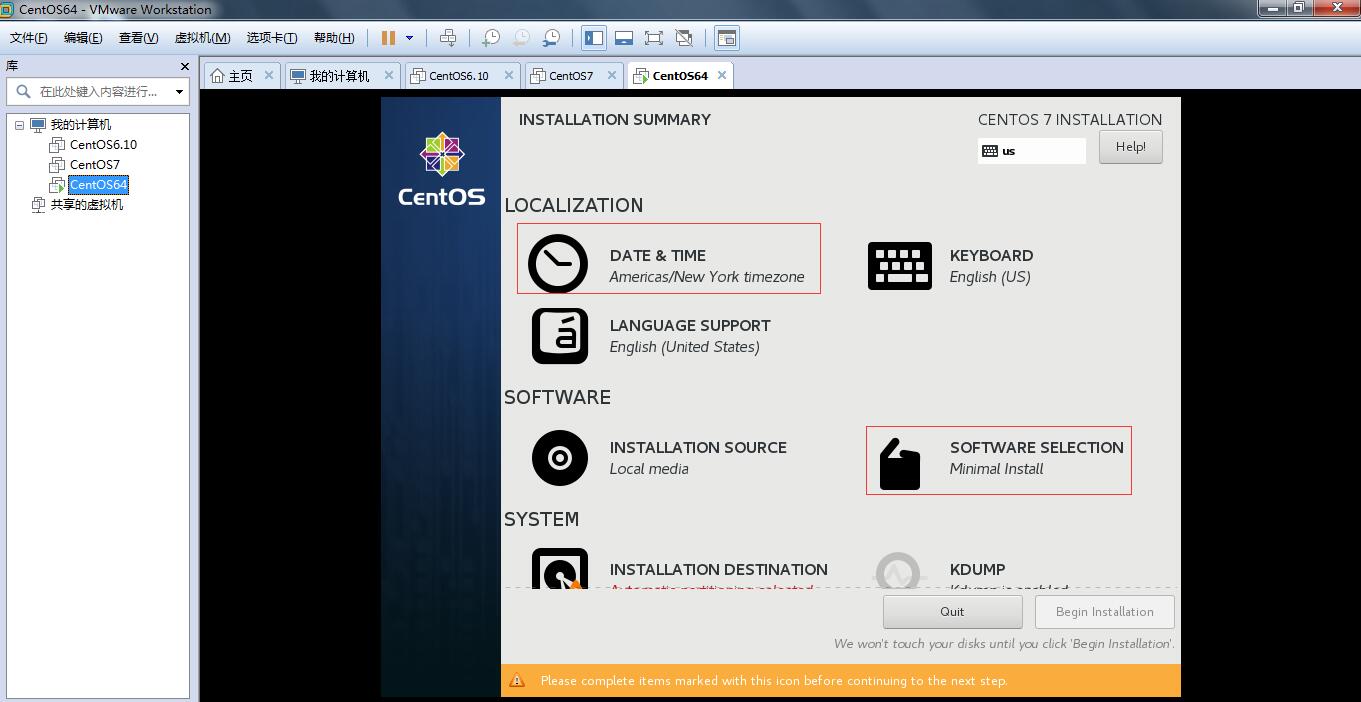
Task: Close the 主页 tab
Action: (x=268, y=75)
